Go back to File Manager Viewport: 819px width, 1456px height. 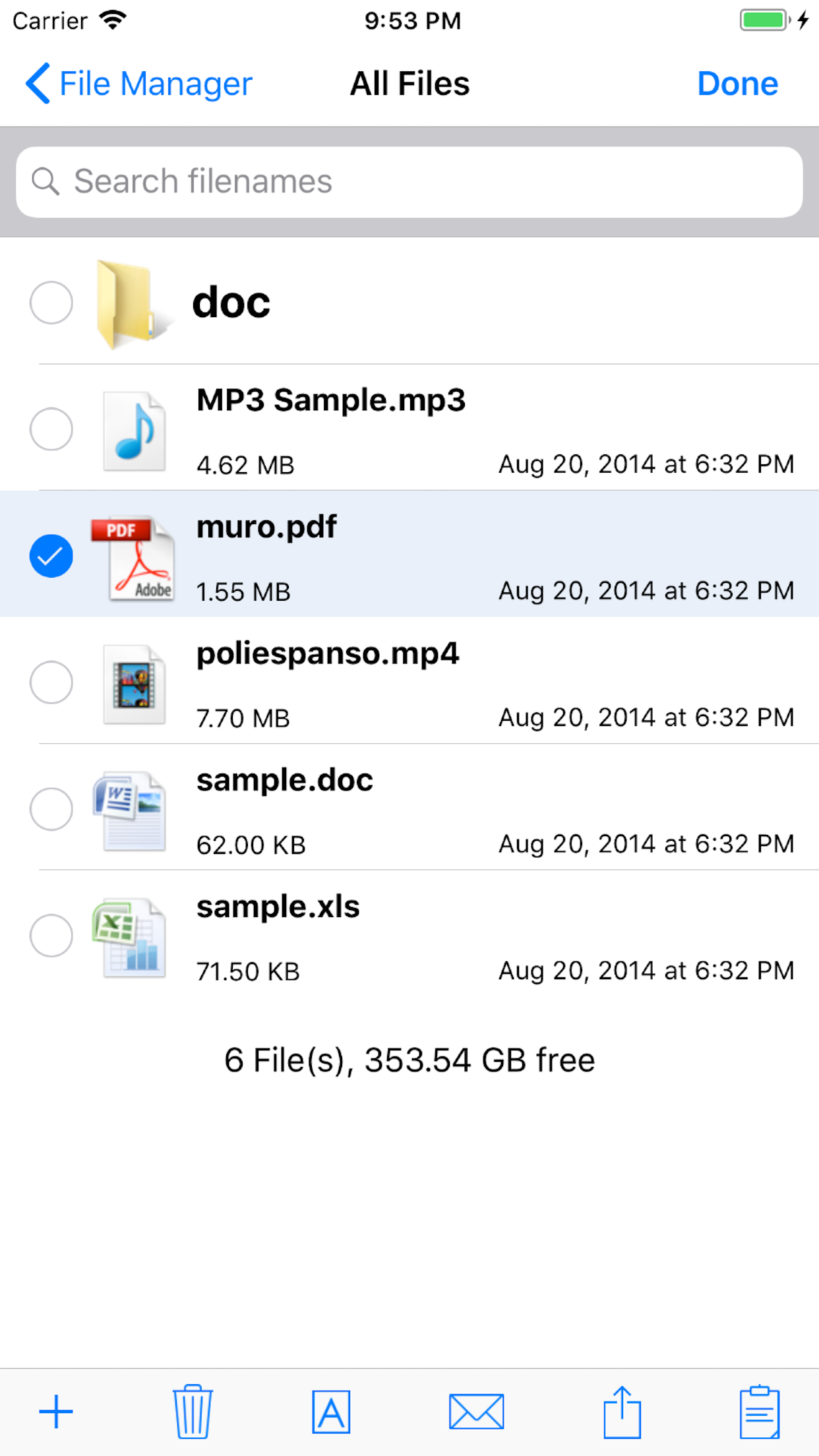pos(138,83)
